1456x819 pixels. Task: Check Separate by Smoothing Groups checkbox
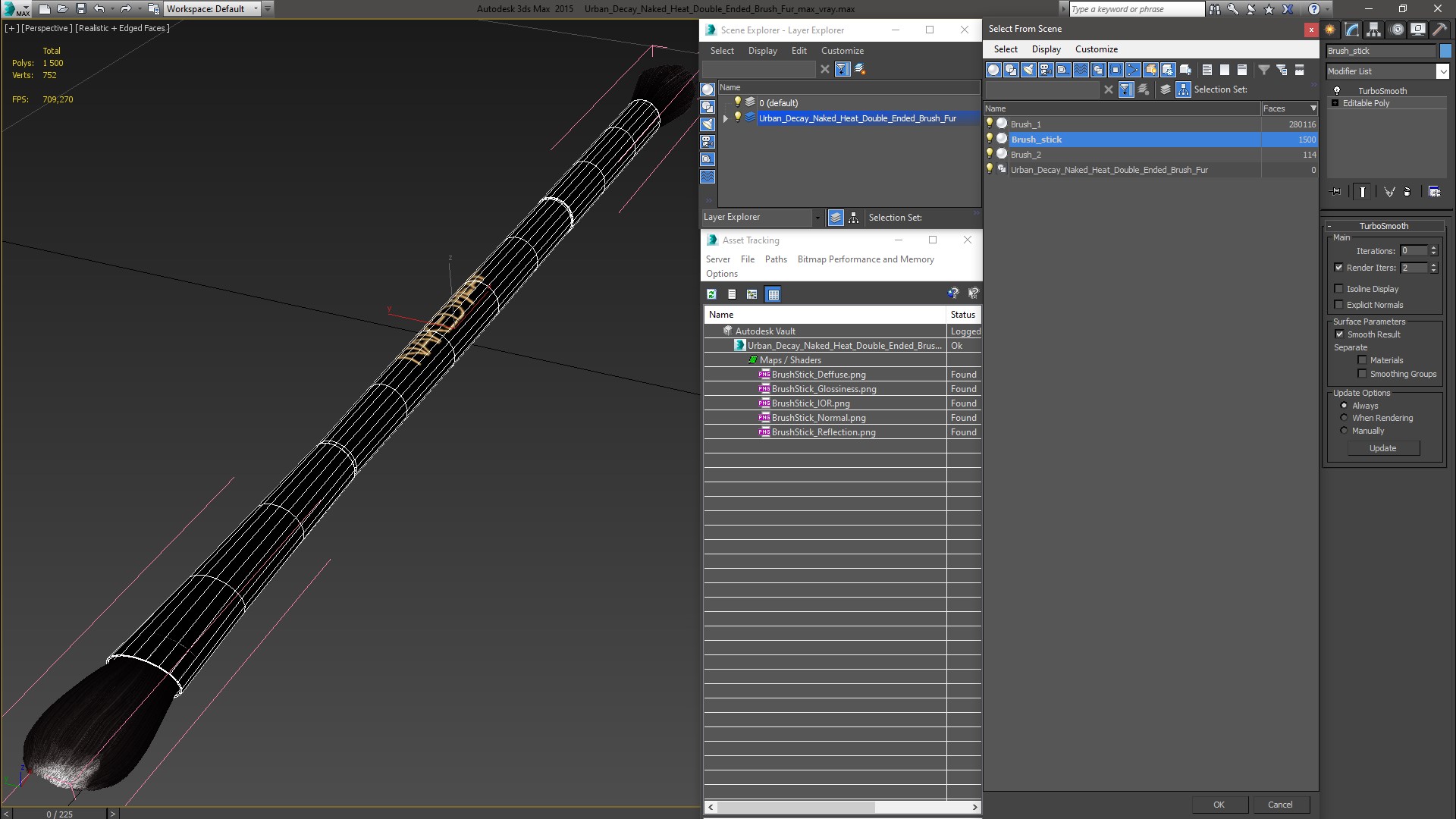tap(1362, 374)
